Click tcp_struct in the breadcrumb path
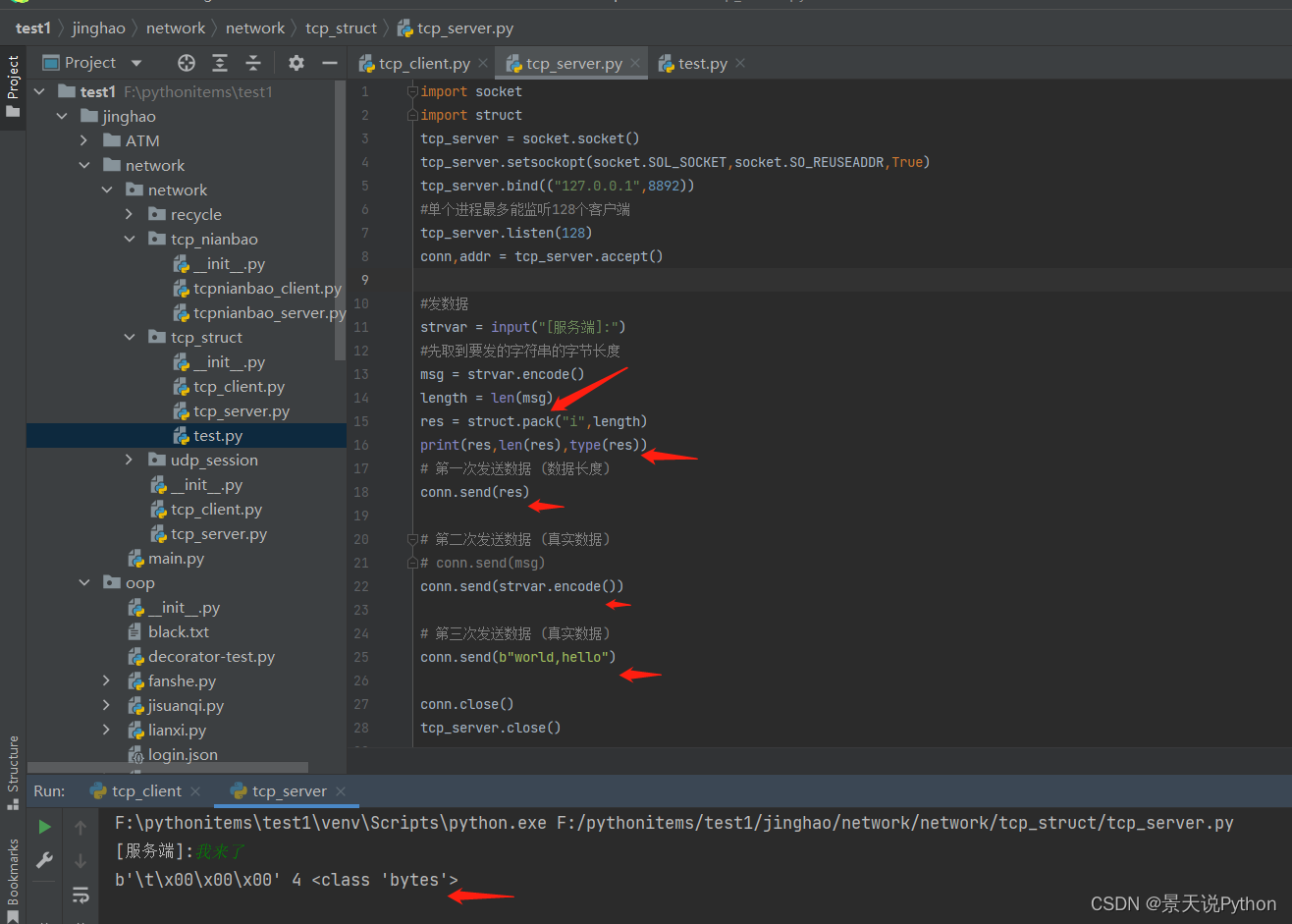1292x924 pixels. pyautogui.click(x=341, y=28)
